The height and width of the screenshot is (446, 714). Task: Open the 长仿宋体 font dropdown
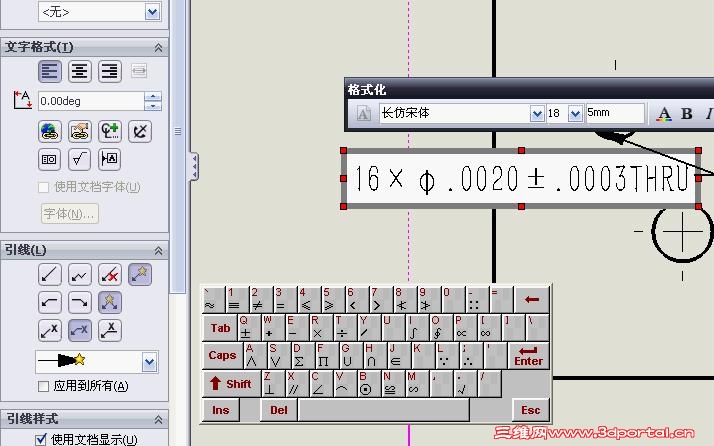(537, 113)
